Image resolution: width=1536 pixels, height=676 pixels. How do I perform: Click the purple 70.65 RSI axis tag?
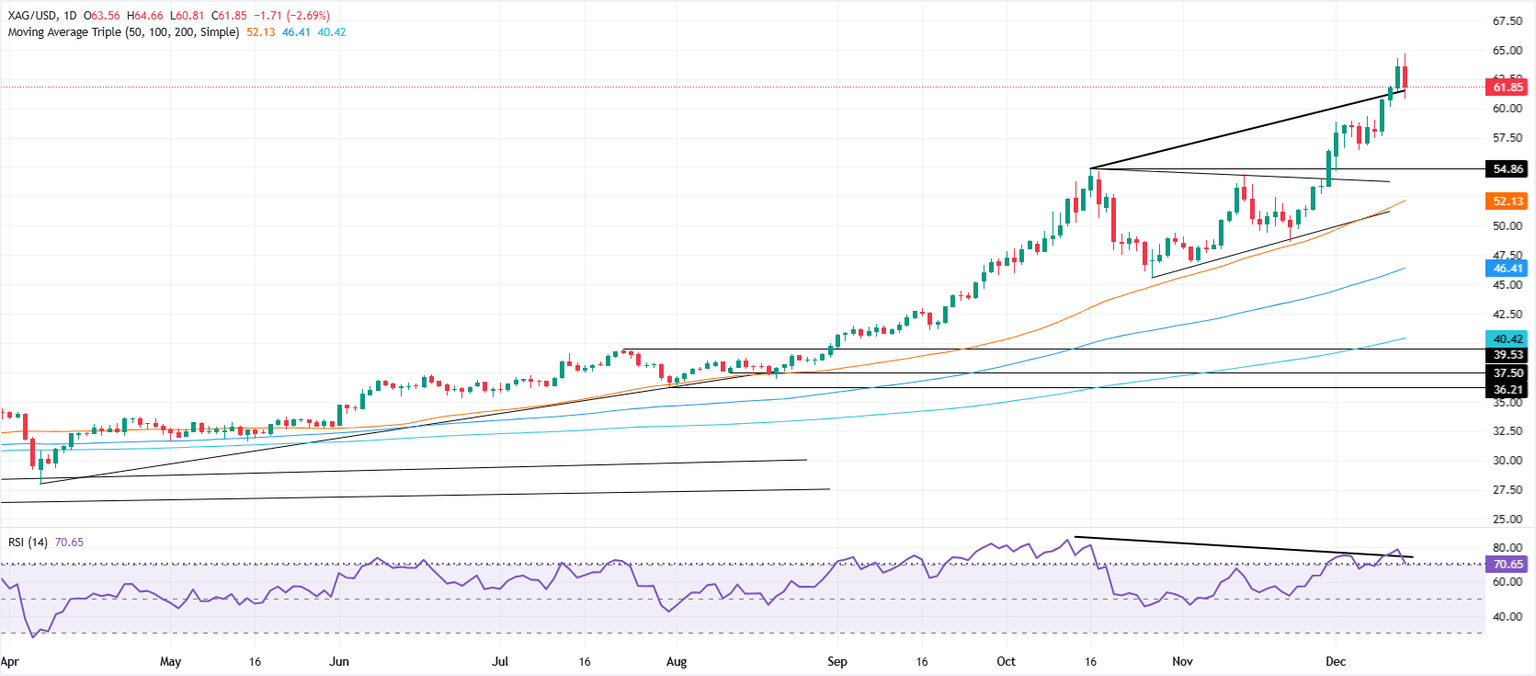1506,565
